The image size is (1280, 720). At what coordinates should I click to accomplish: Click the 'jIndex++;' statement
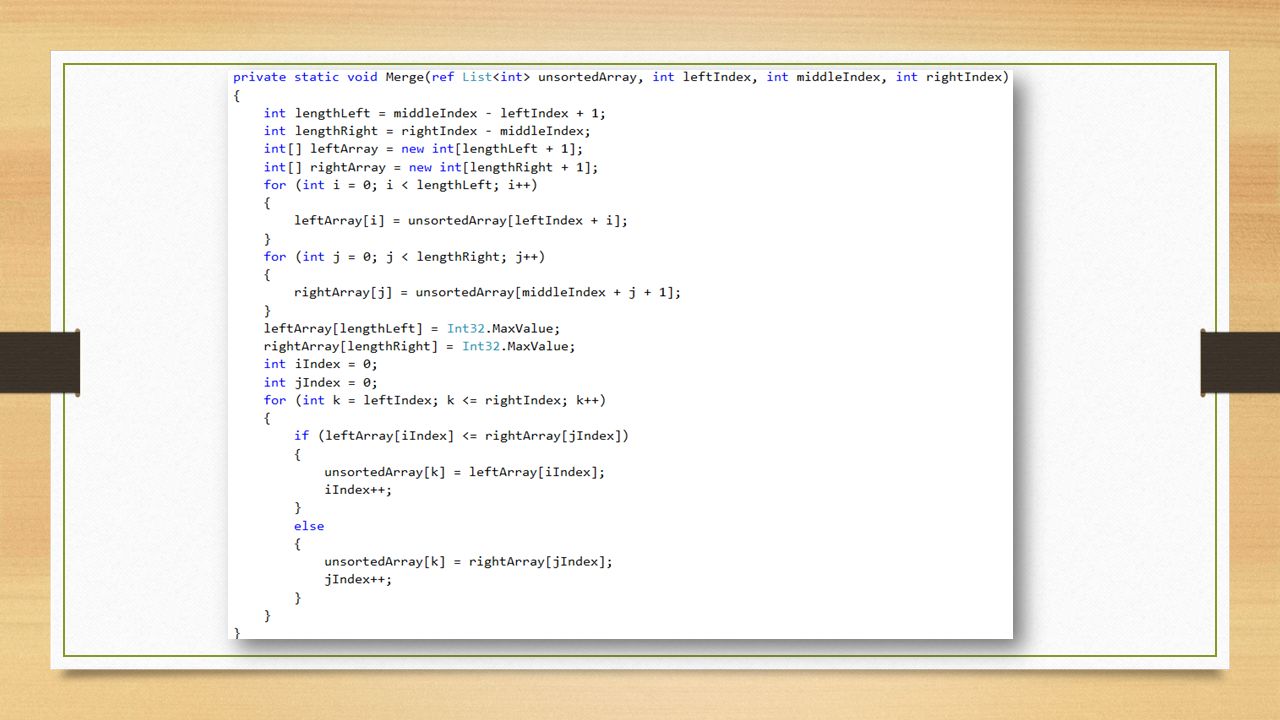(x=358, y=580)
